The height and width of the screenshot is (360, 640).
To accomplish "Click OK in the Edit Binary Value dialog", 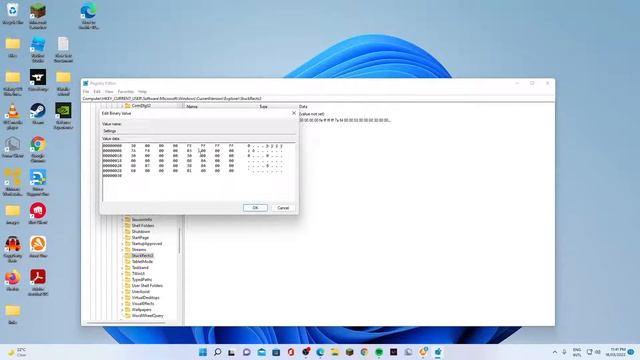I will pyautogui.click(x=255, y=208).
